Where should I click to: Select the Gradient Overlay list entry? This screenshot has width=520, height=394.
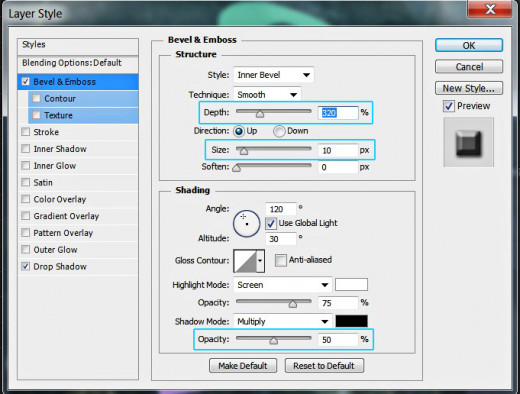click(x=78, y=216)
